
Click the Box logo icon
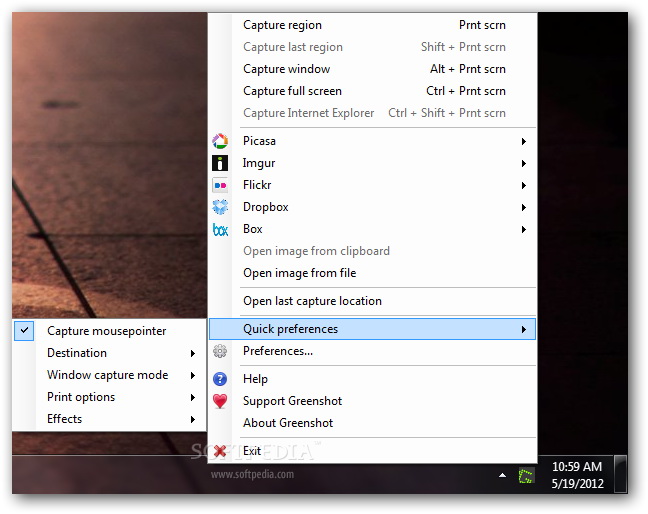point(220,229)
